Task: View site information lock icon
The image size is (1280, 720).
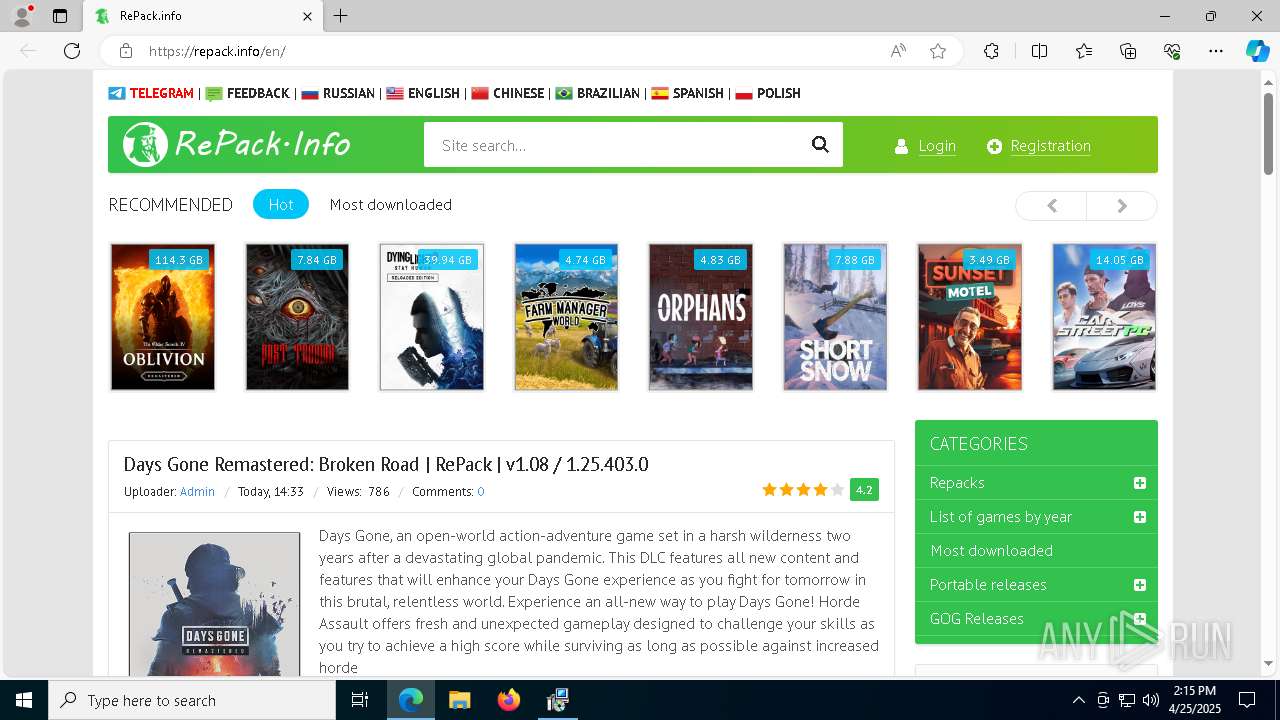Action: (x=126, y=51)
